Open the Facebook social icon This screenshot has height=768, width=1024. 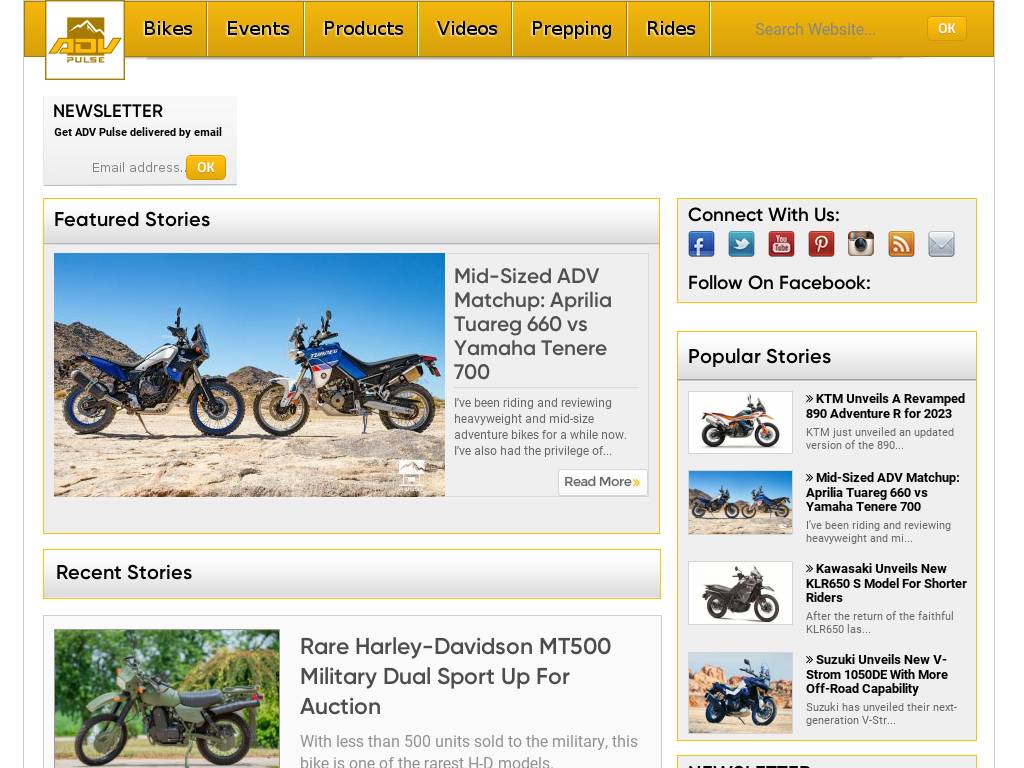tap(701, 244)
